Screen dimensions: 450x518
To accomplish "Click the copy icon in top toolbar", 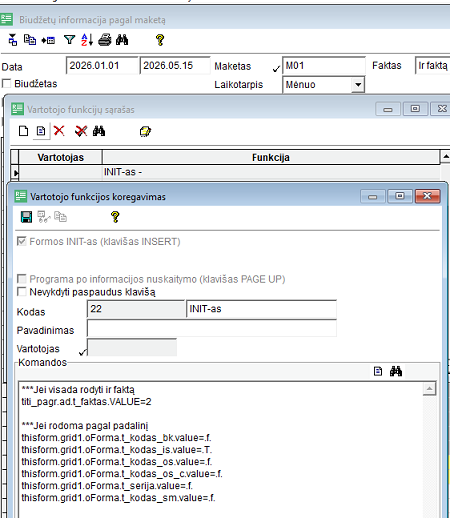I will [30, 40].
